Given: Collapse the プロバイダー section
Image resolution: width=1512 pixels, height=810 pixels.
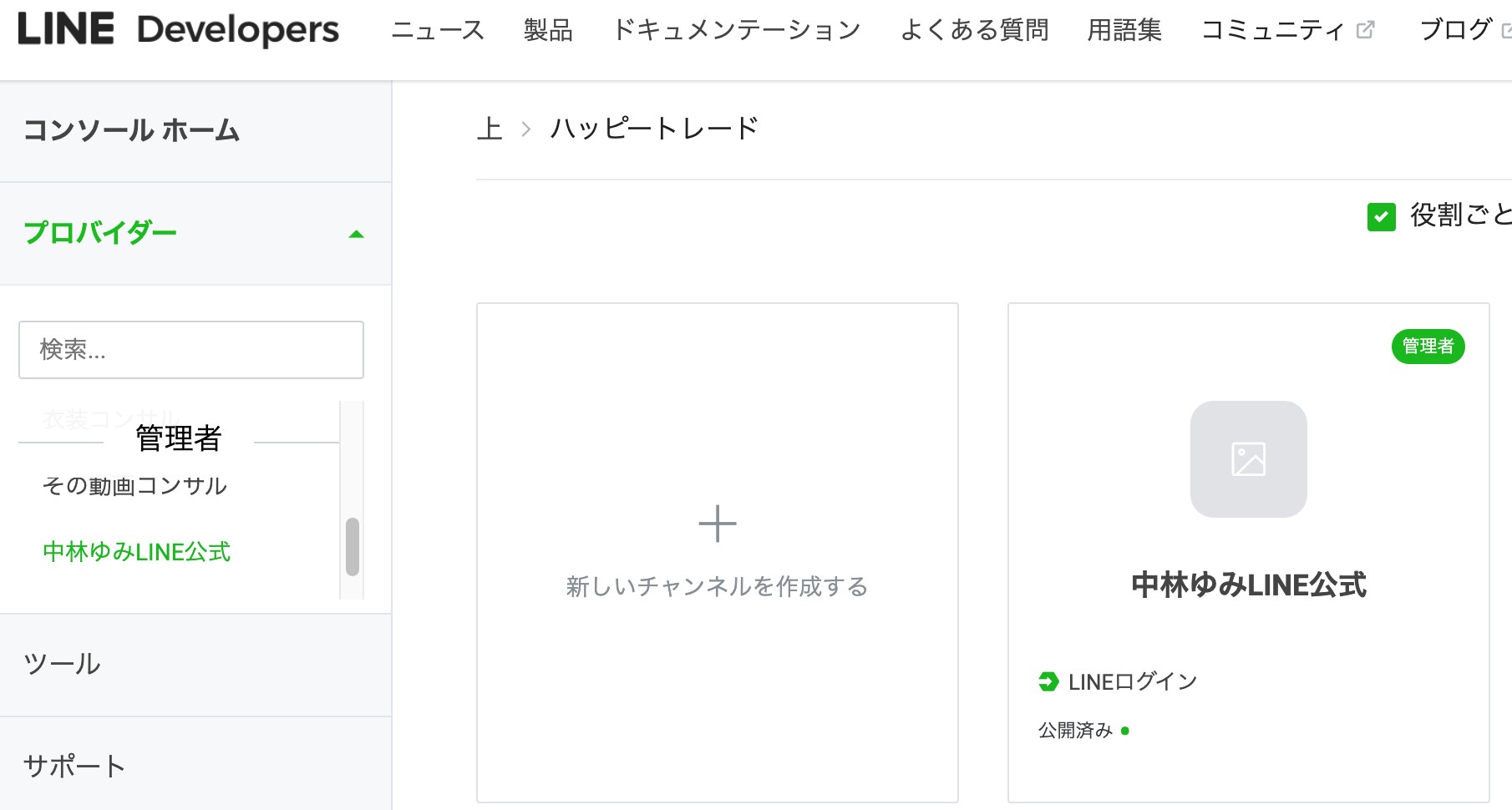Looking at the screenshot, I should pyautogui.click(x=195, y=233).
